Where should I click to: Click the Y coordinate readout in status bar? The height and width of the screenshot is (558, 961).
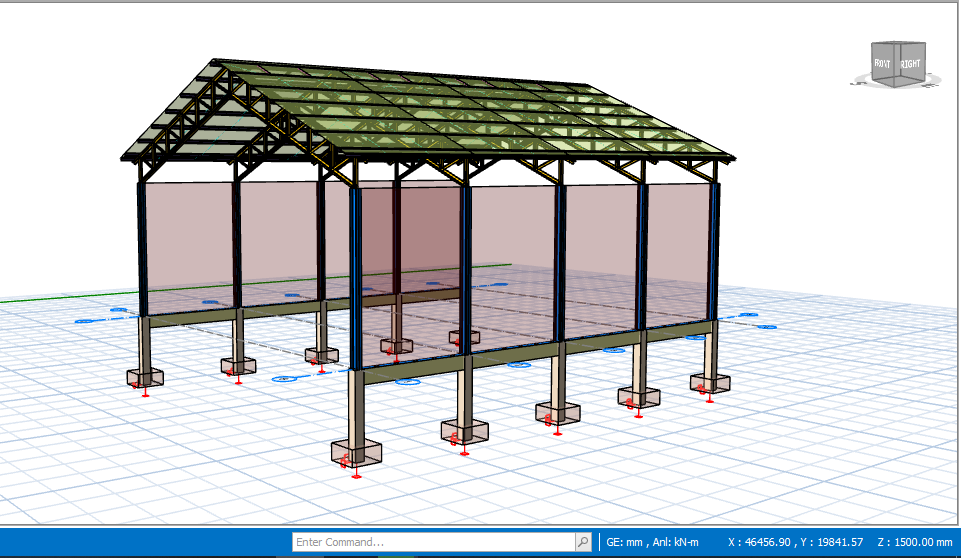[x=835, y=542]
